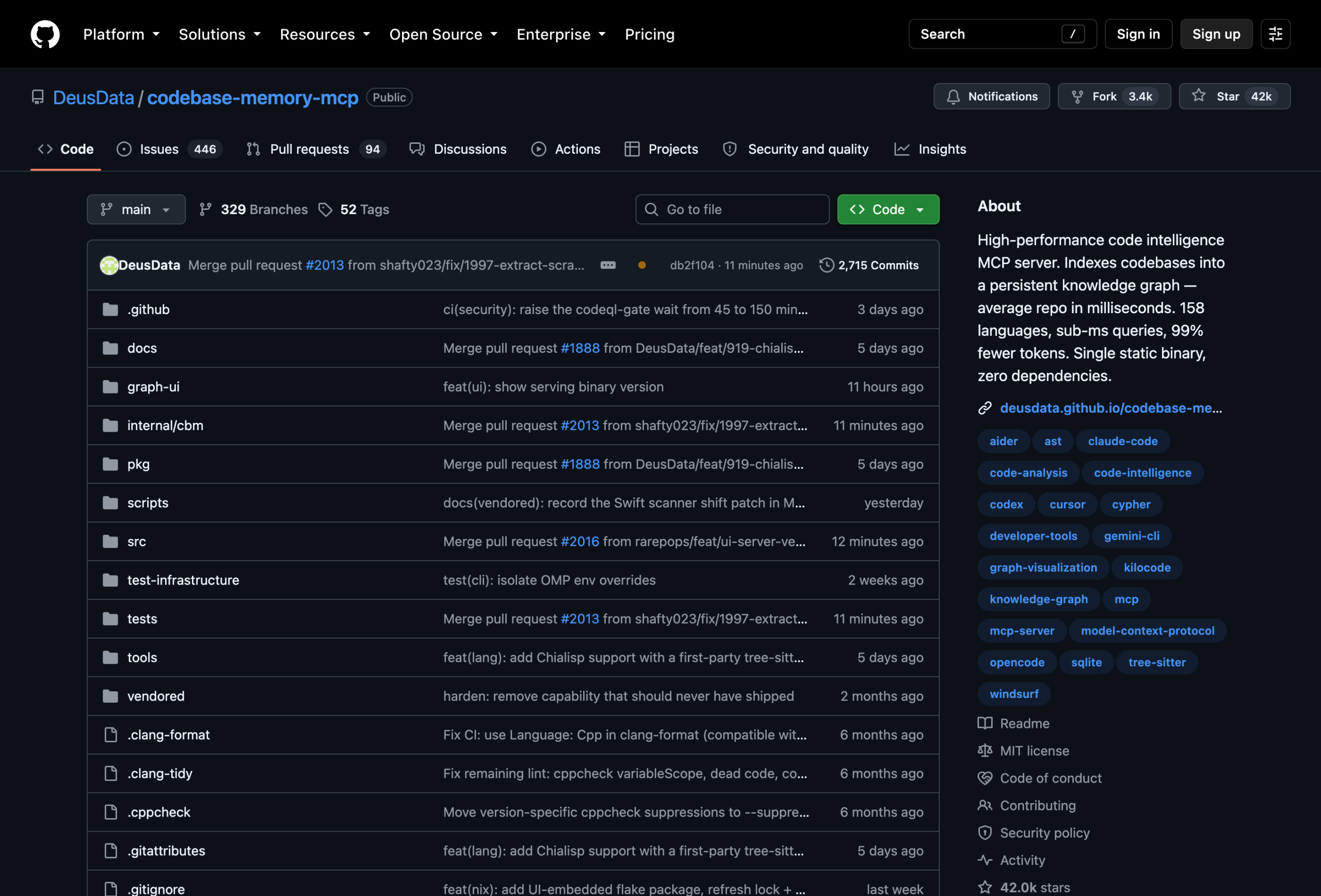This screenshot has width=1321, height=896.
Task: Expand the Open Source menu
Action: [x=443, y=34]
